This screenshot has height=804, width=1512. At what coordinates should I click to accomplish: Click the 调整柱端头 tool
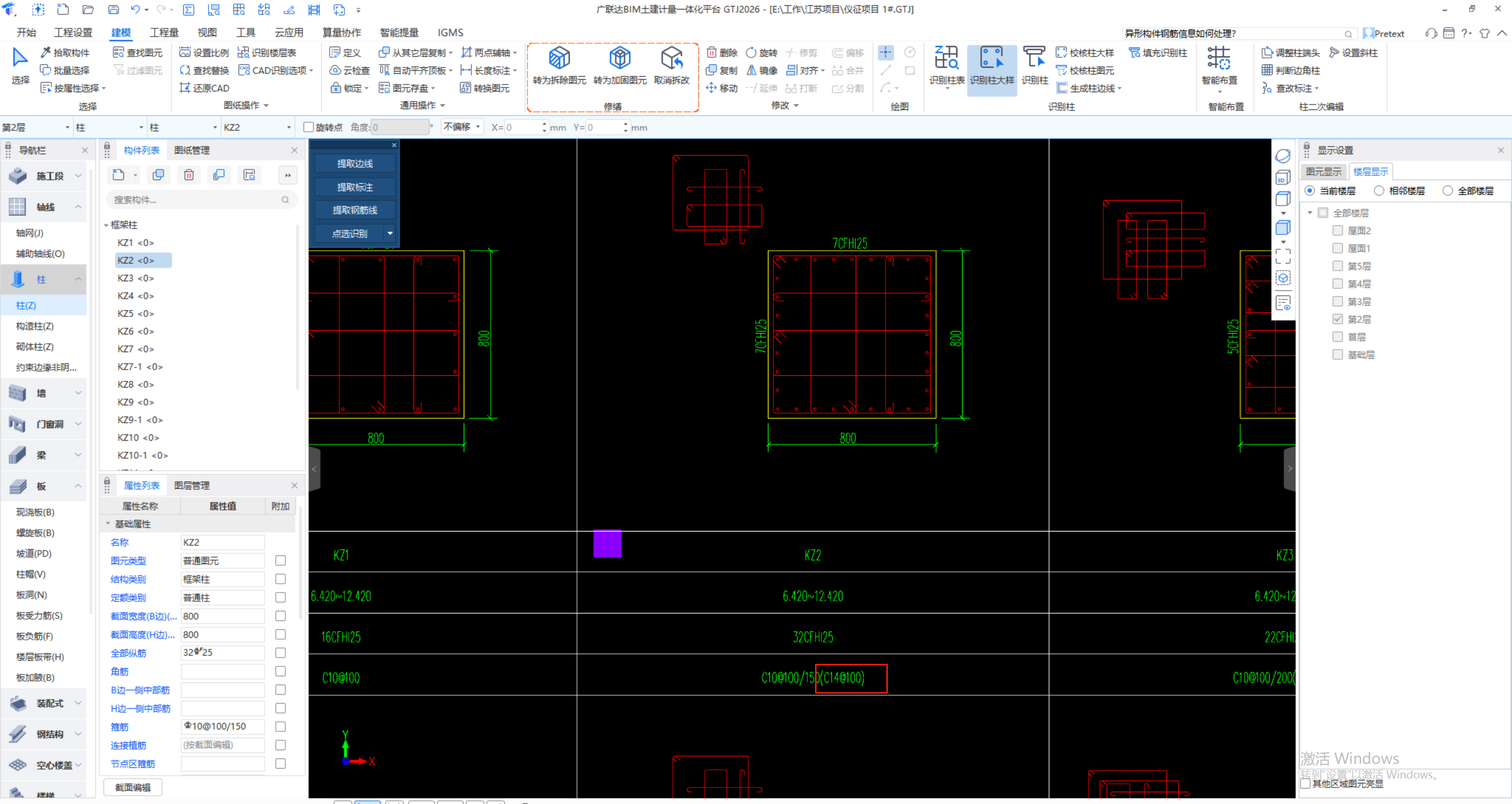(x=1291, y=53)
